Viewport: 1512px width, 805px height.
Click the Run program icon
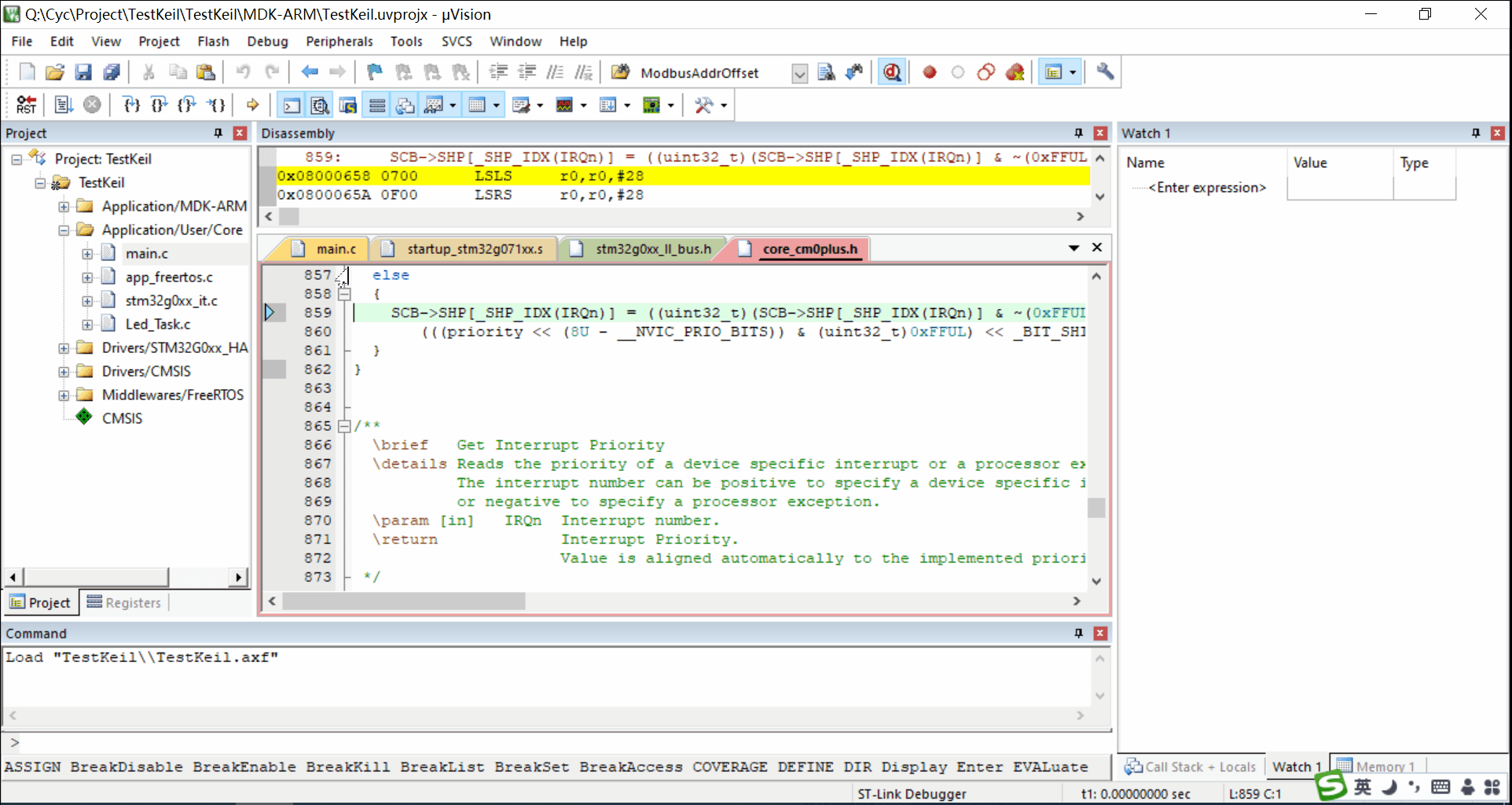[x=64, y=105]
